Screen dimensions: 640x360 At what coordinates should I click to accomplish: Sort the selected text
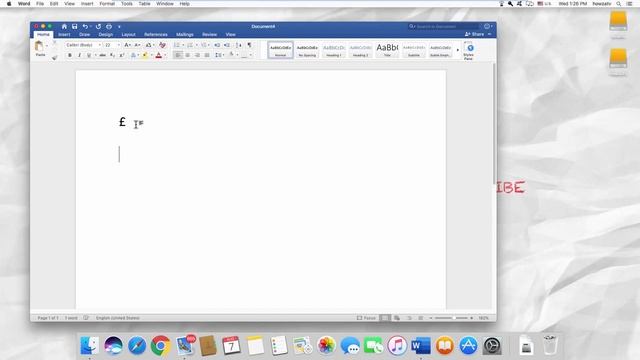239,45
